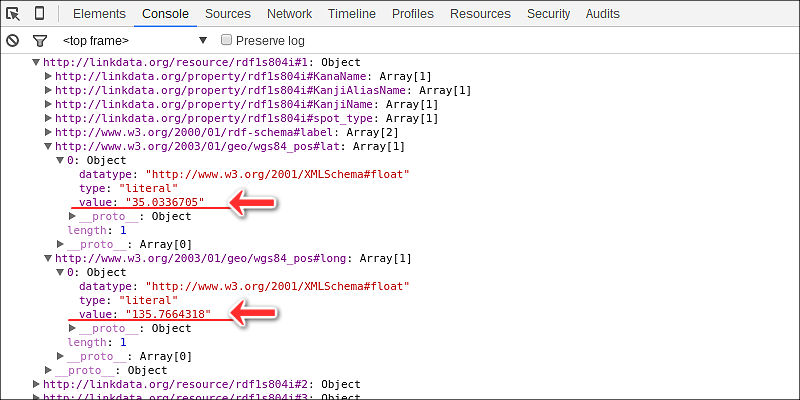Open the Sources tab
Viewport: 800px width, 400px height.
point(228,14)
